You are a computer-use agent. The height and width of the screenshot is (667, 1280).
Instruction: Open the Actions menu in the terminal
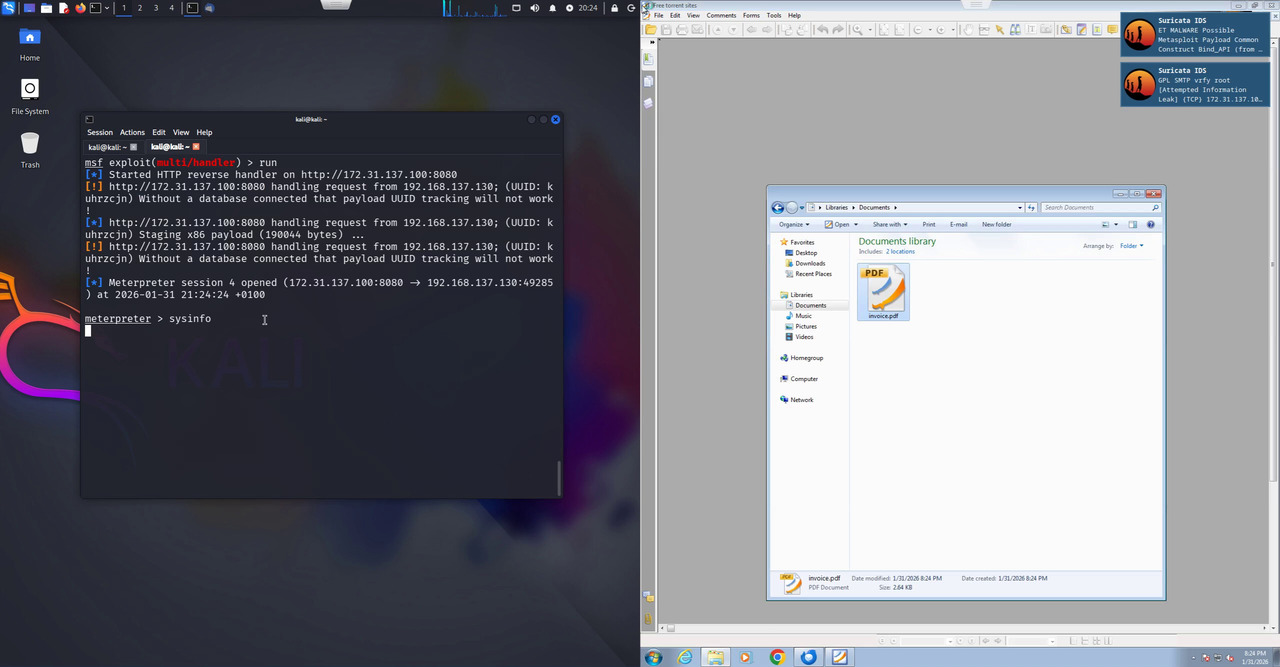tap(132, 132)
